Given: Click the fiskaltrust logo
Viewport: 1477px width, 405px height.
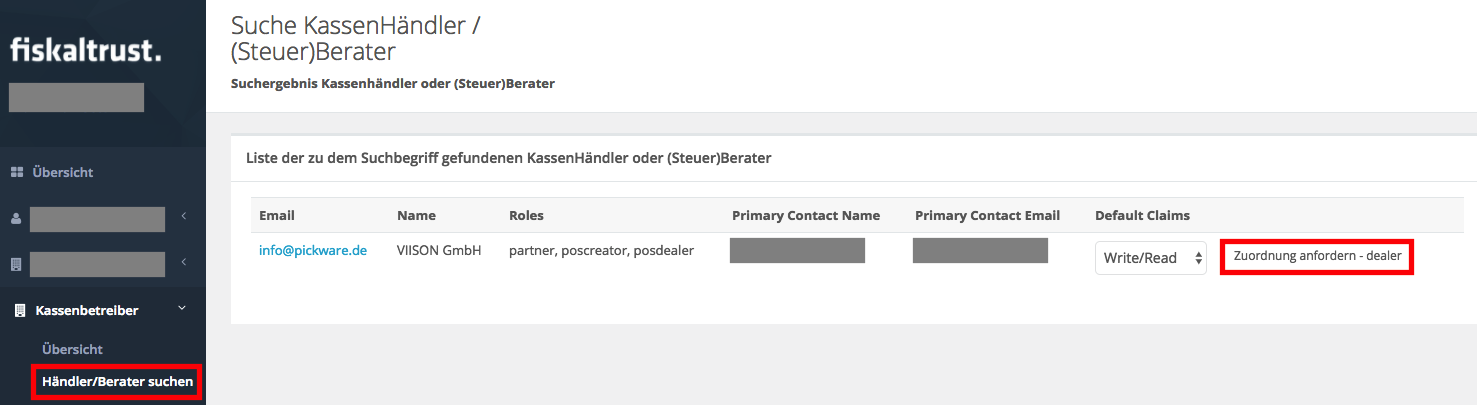Looking at the screenshot, I should click(x=85, y=50).
